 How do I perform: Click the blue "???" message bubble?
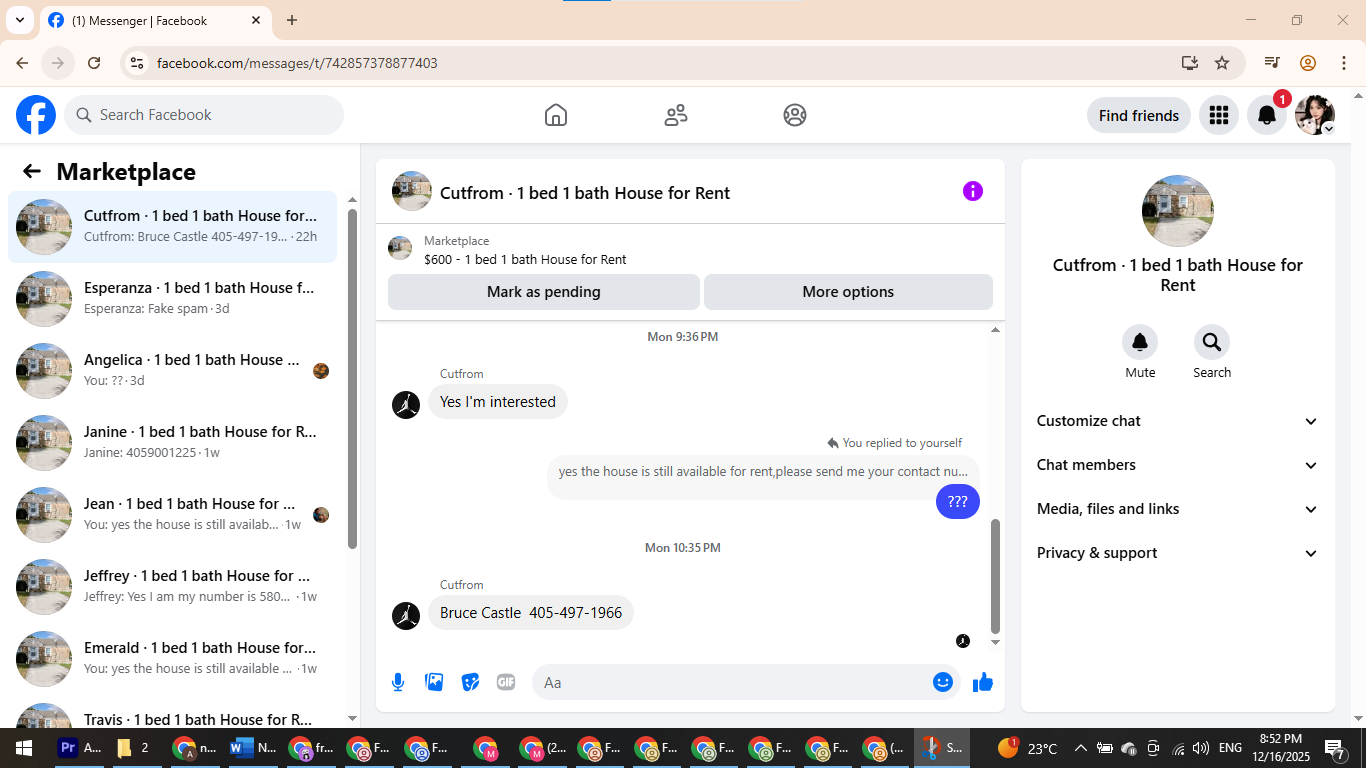pos(958,502)
